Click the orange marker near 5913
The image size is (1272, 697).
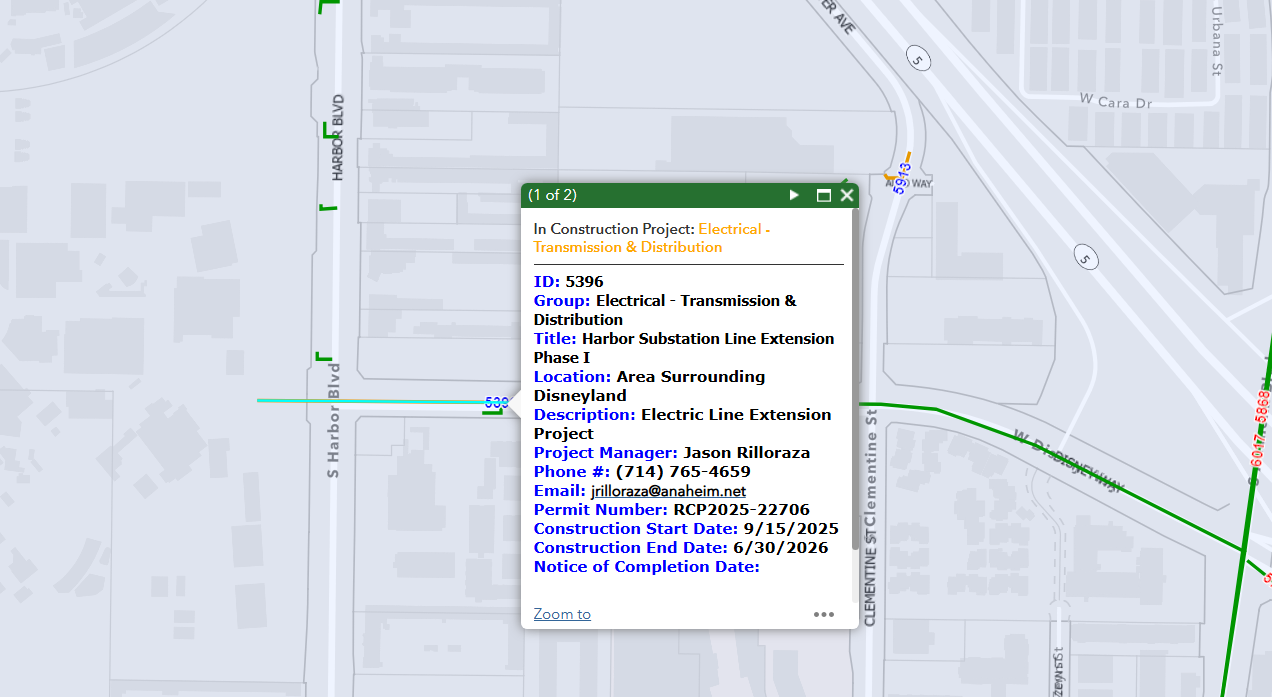tap(889, 177)
